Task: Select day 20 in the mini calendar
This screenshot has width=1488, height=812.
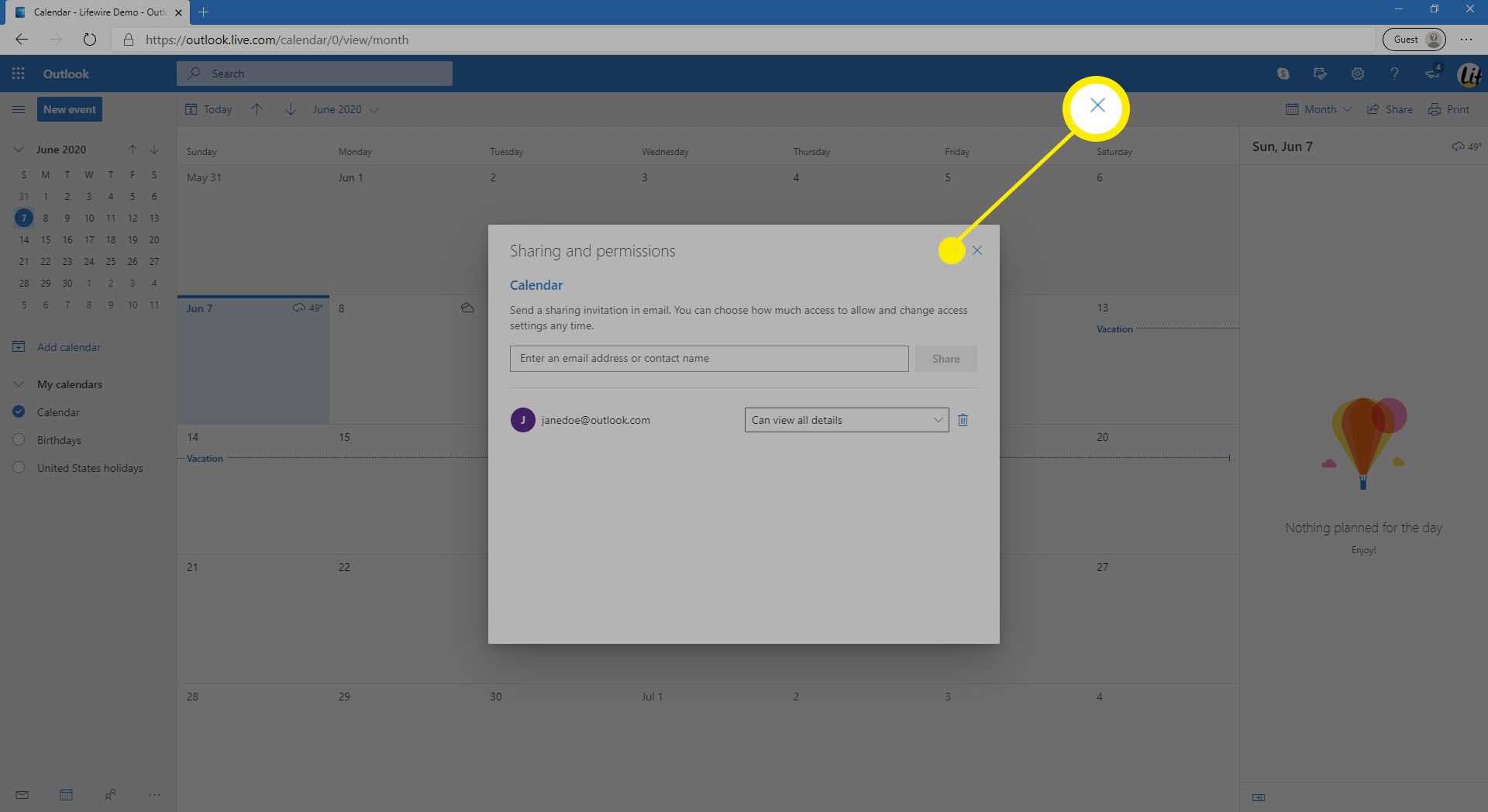Action: [154, 239]
